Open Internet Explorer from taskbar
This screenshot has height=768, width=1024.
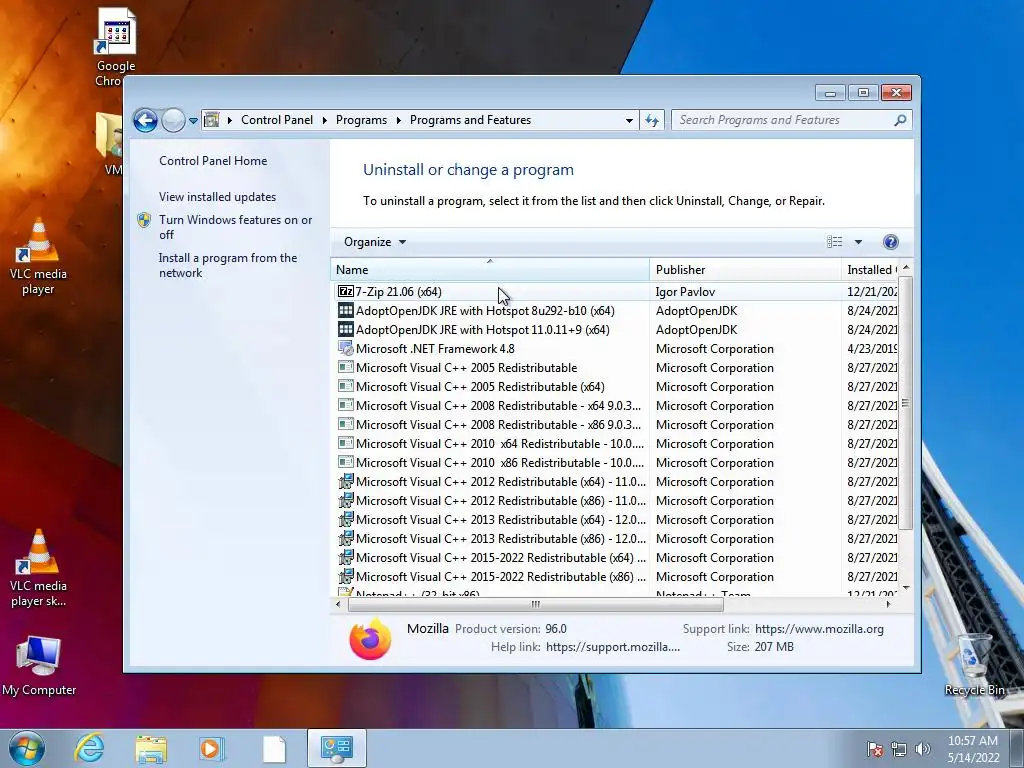89,748
